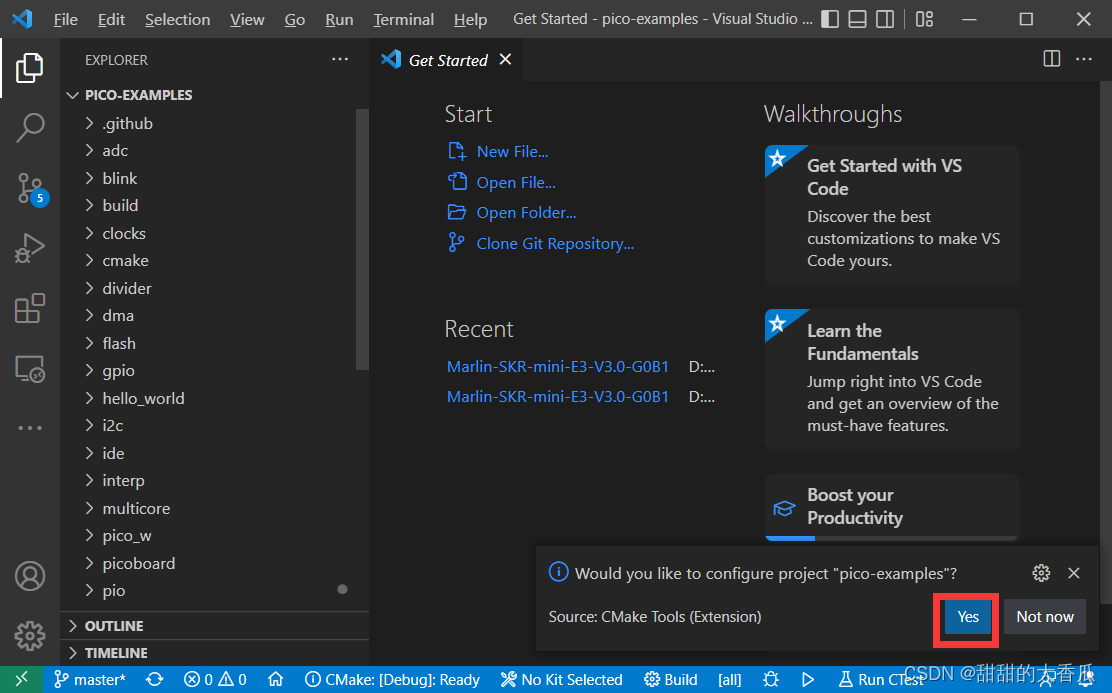Close the Get Started tab
Screen dimensions: 1112x693
[x=505, y=60]
